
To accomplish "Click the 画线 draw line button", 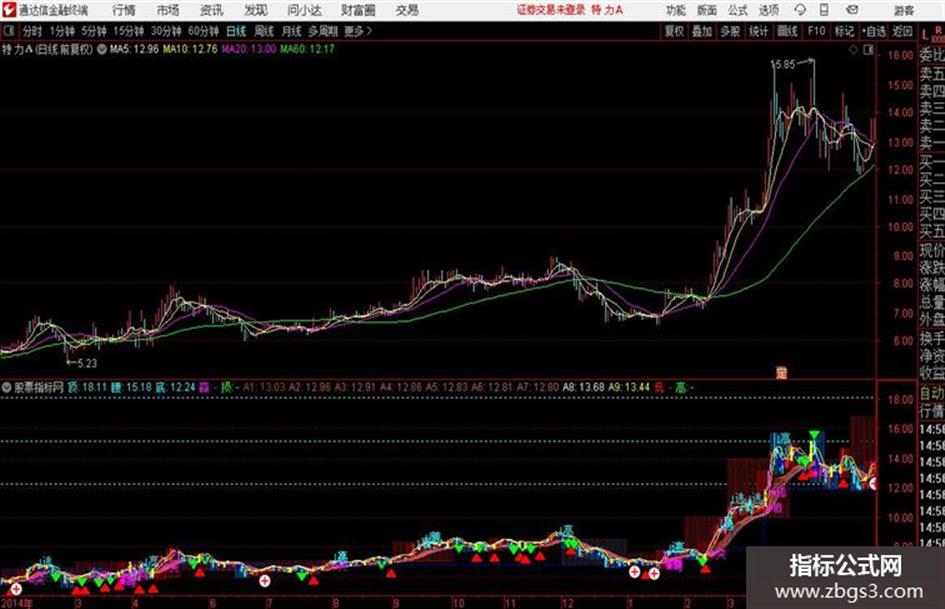I will 787,31.
